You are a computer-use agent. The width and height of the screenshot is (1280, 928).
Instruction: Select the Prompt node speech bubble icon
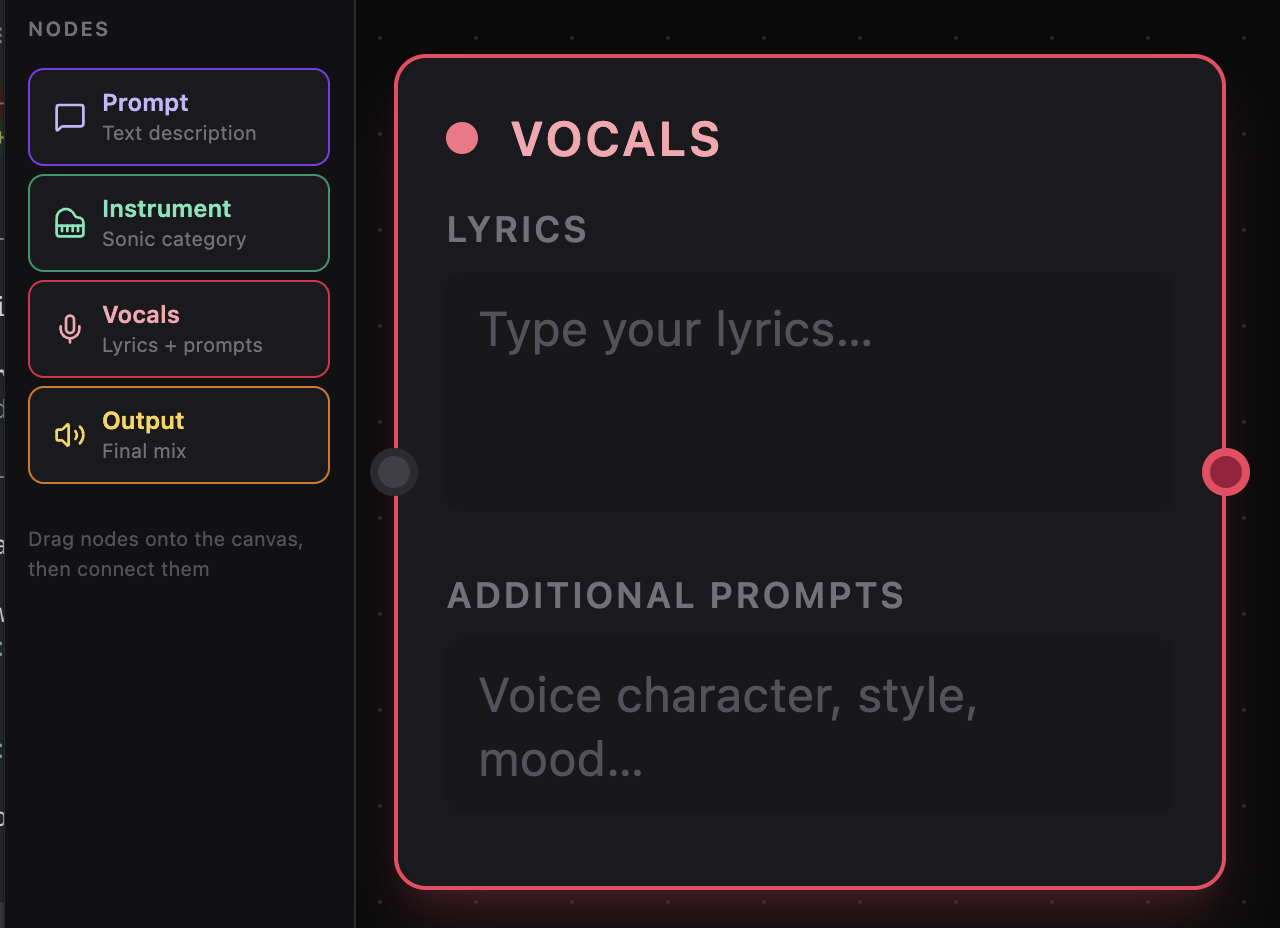[68, 116]
